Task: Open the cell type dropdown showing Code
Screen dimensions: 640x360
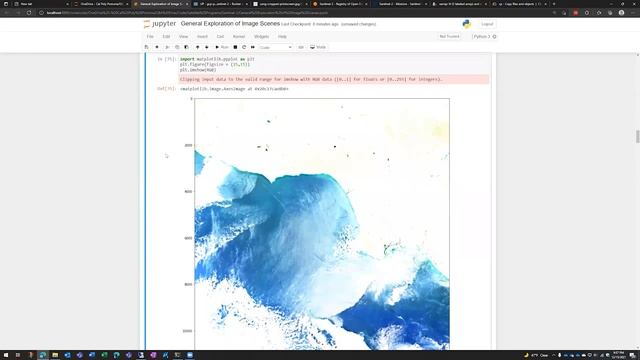Action: [276, 47]
